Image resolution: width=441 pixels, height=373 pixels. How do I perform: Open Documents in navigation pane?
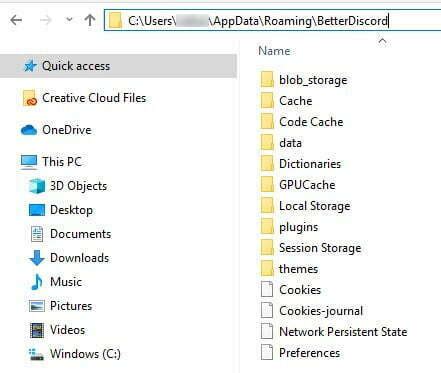click(81, 234)
